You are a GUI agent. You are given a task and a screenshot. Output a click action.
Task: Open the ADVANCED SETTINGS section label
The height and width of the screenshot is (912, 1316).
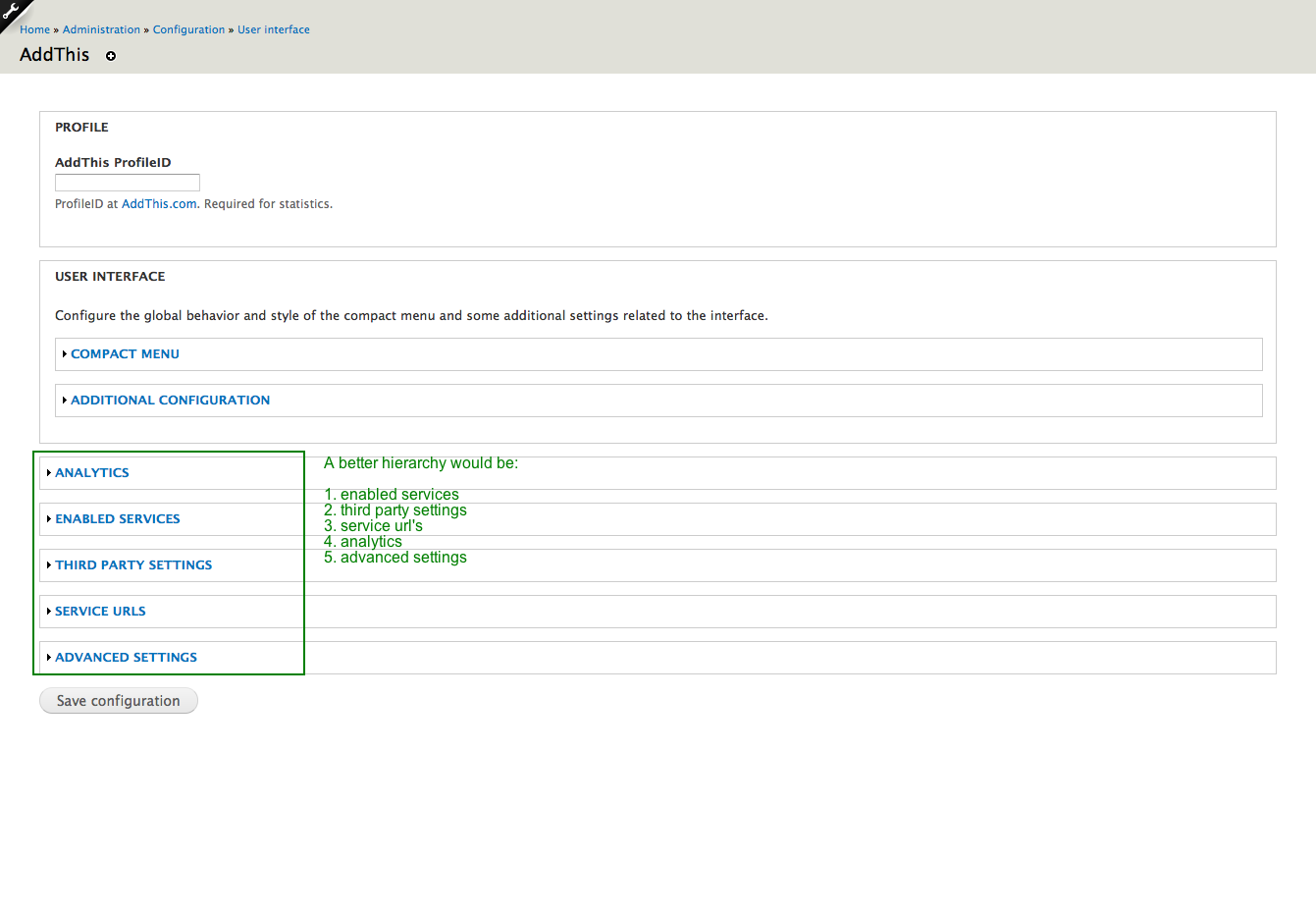point(126,657)
